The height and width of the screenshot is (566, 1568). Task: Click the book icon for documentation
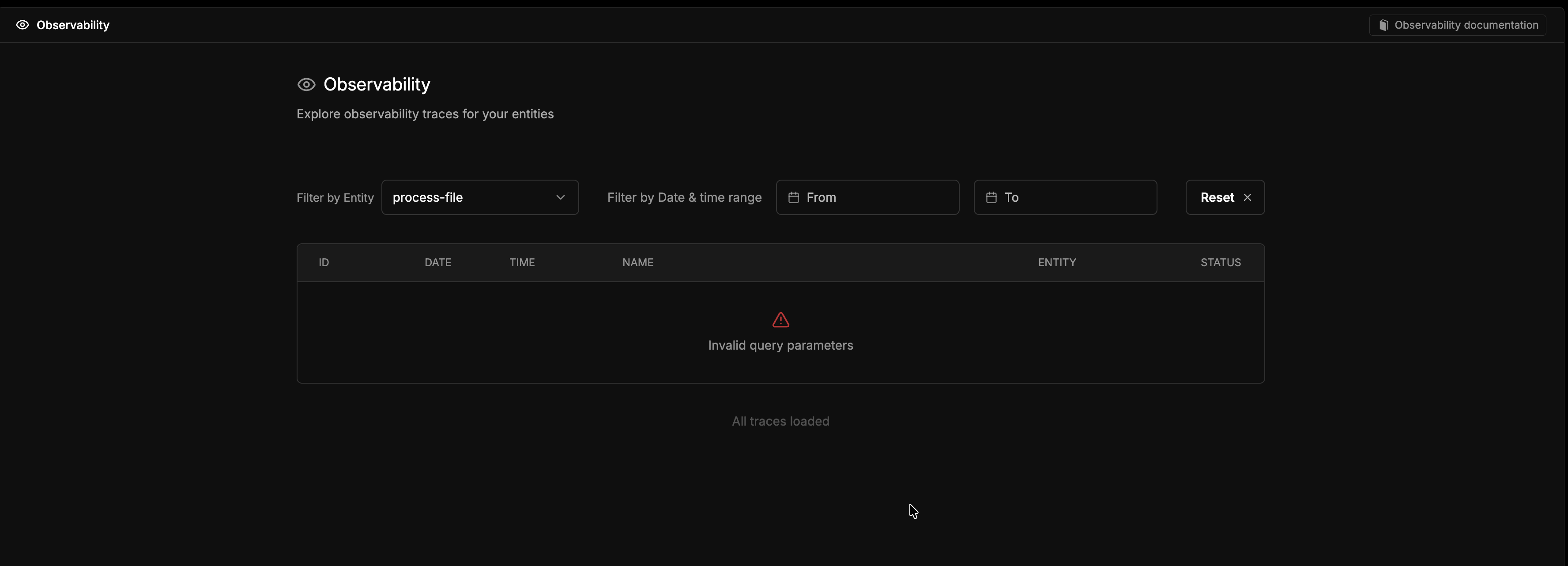click(1383, 25)
